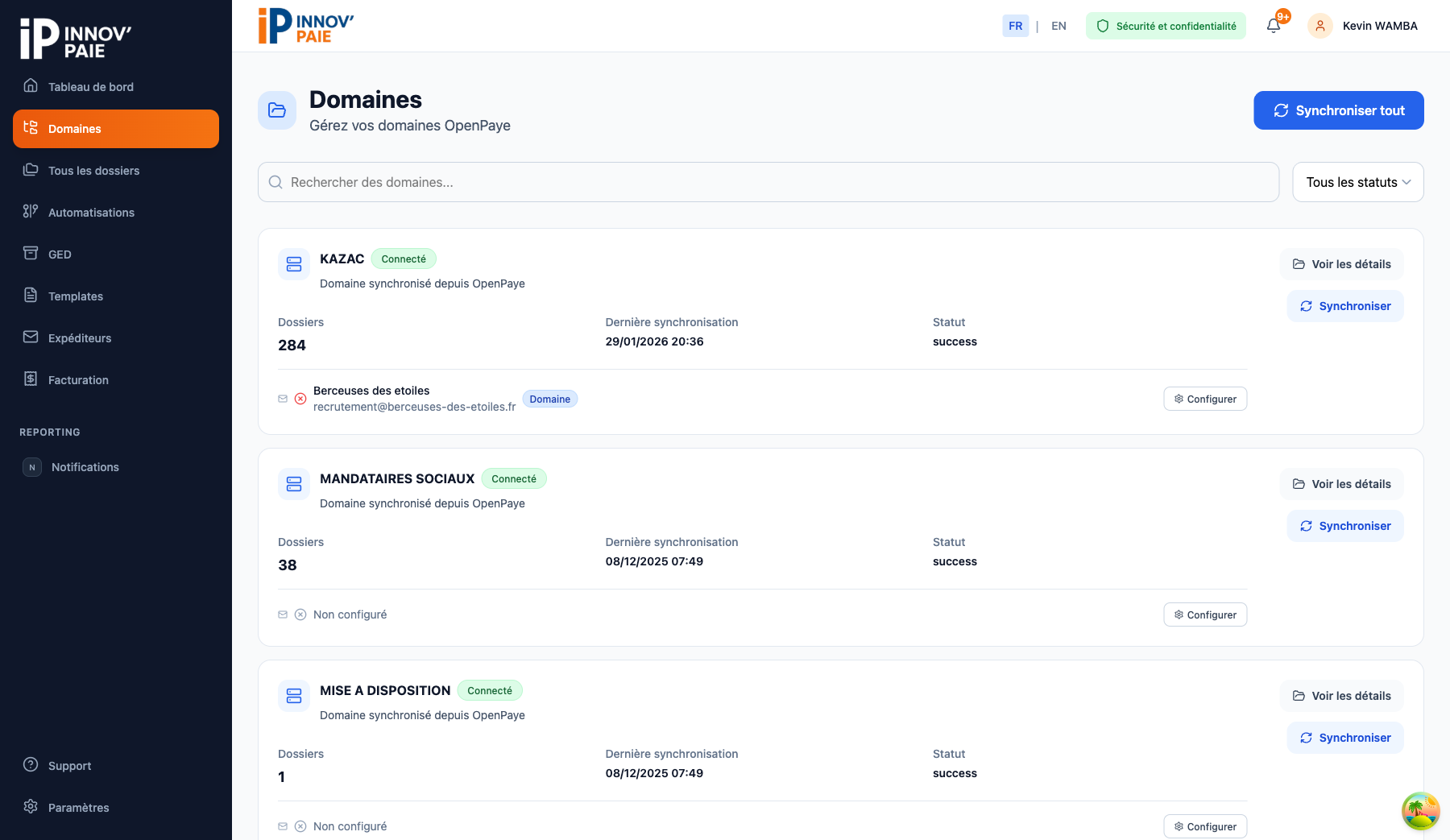Image resolution: width=1450 pixels, height=840 pixels.
Task: Expand the Tous les statuts dropdown
Action: 1357,182
